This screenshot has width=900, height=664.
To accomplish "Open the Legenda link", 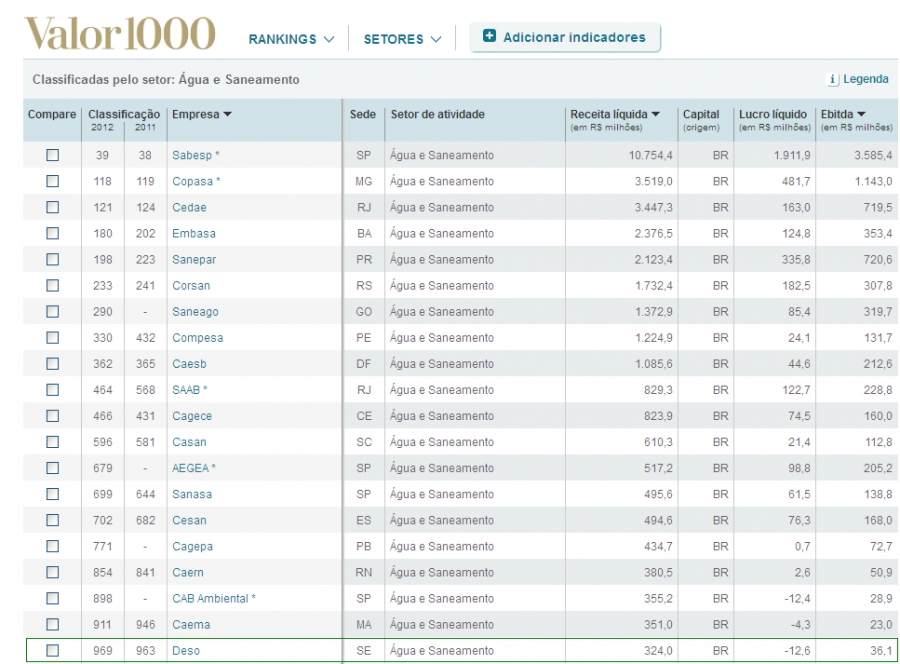I will [x=866, y=79].
